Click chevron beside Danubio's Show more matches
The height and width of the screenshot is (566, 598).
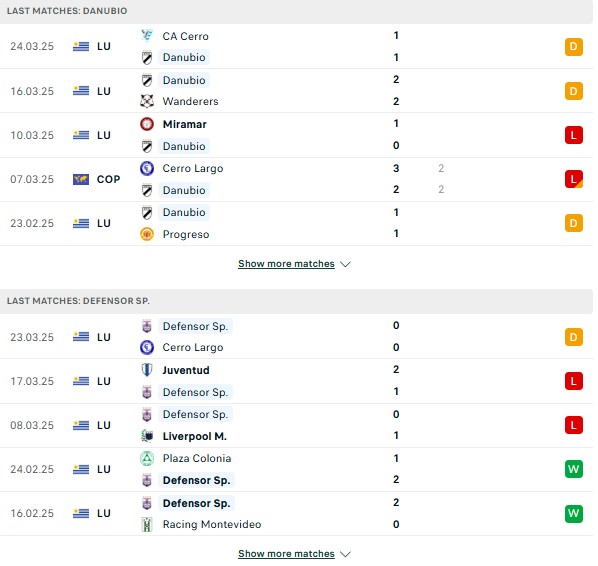point(345,264)
